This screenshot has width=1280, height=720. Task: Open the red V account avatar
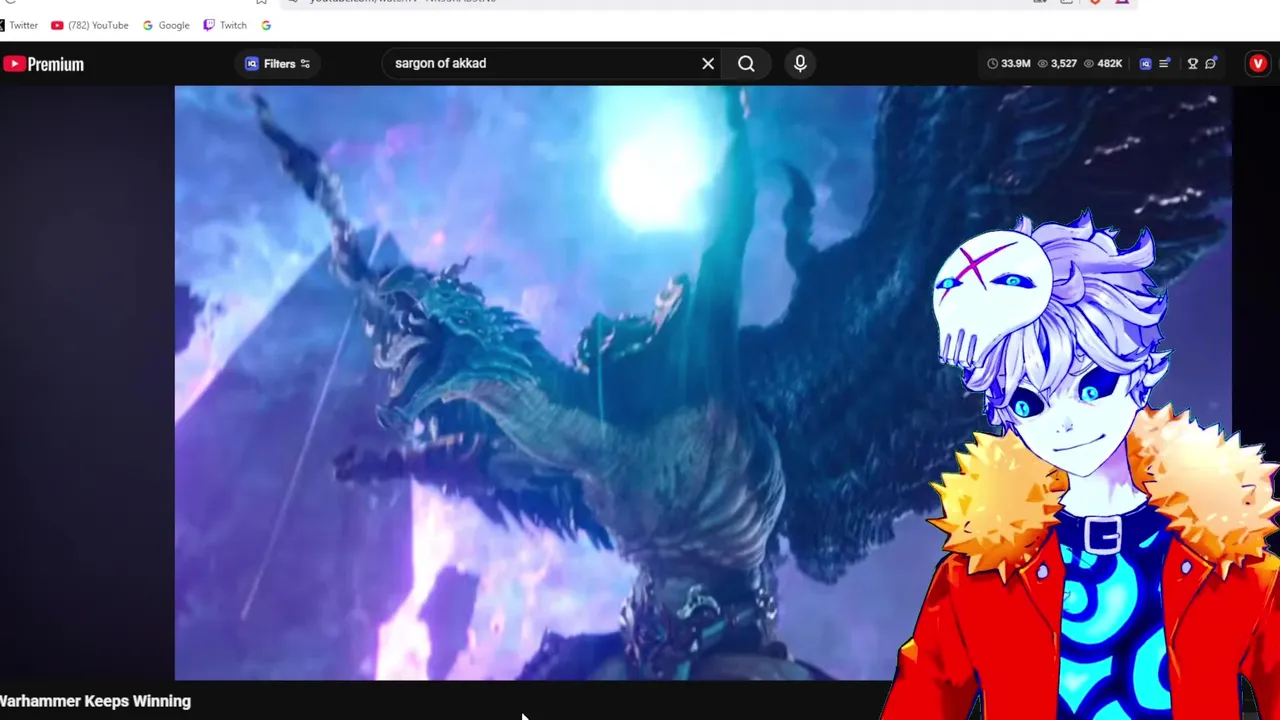pyautogui.click(x=1258, y=64)
